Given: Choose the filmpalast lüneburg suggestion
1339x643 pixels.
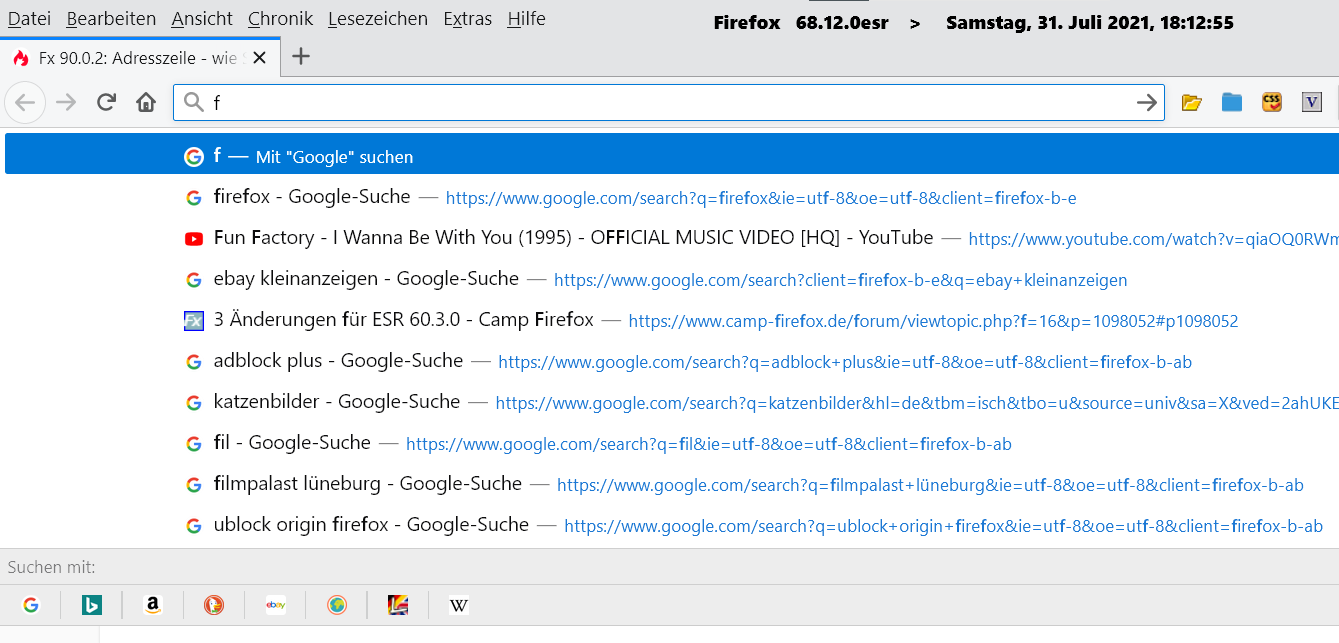Looking at the screenshot, I should [x=368, y=484].
